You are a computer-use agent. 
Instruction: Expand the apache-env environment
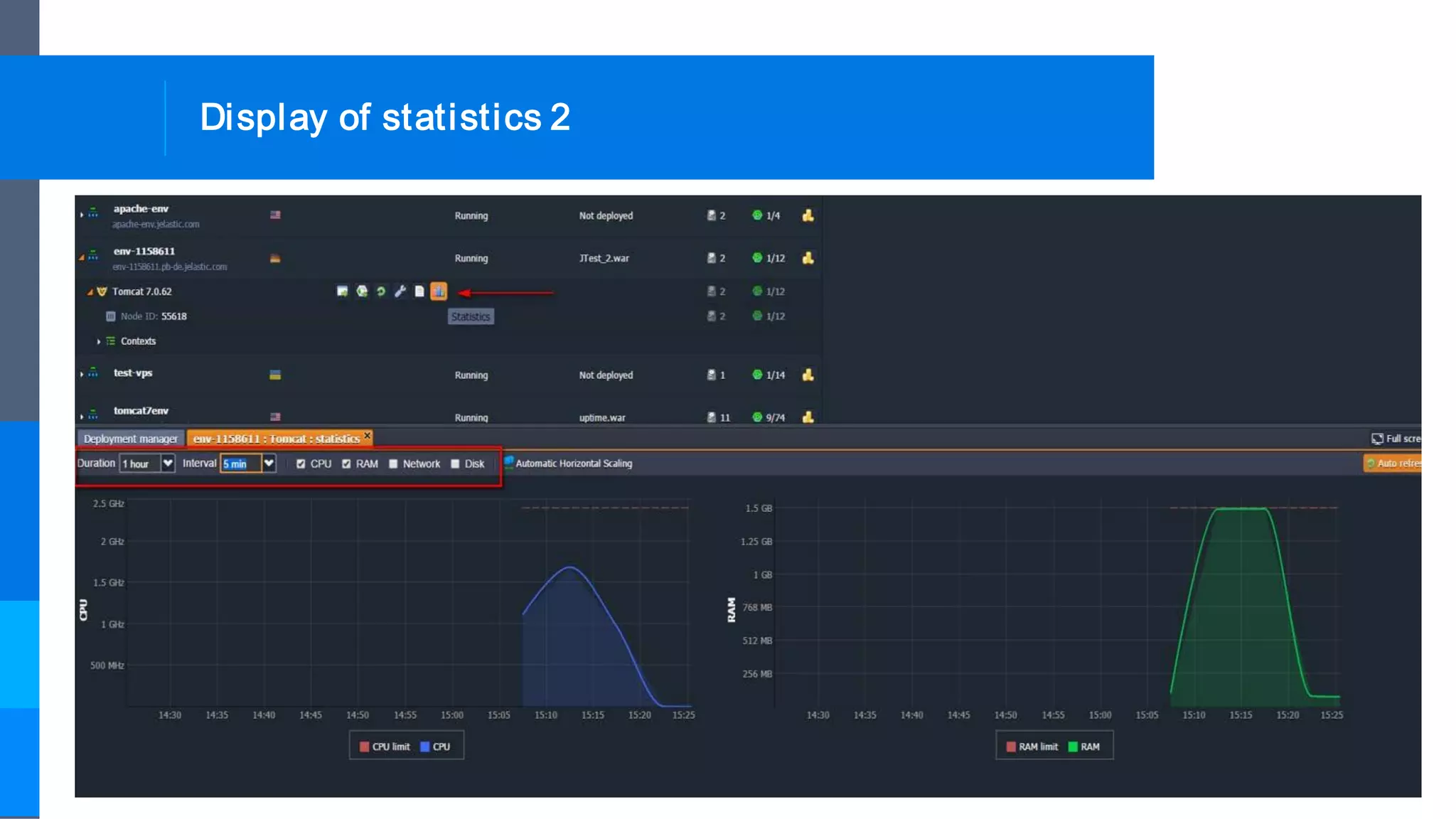point(82,214)
